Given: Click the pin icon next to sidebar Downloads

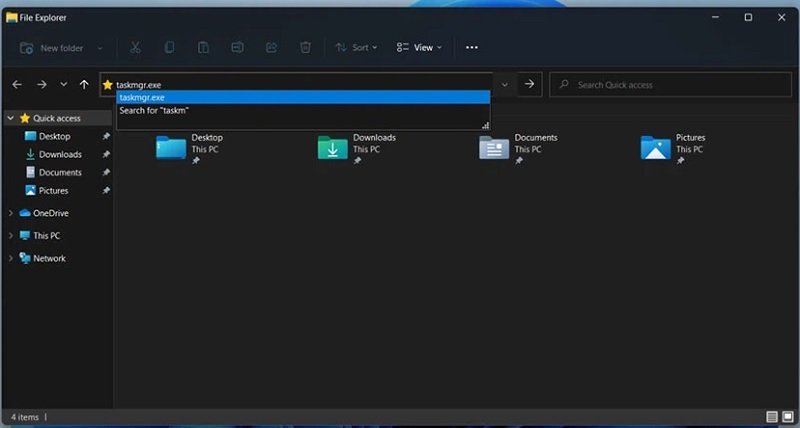Looking at the screenshot, I should 106,154.
